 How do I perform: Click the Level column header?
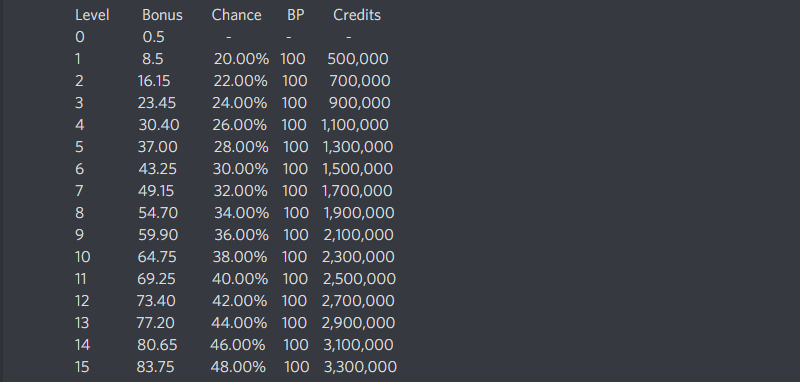click(x=92, y=15)
